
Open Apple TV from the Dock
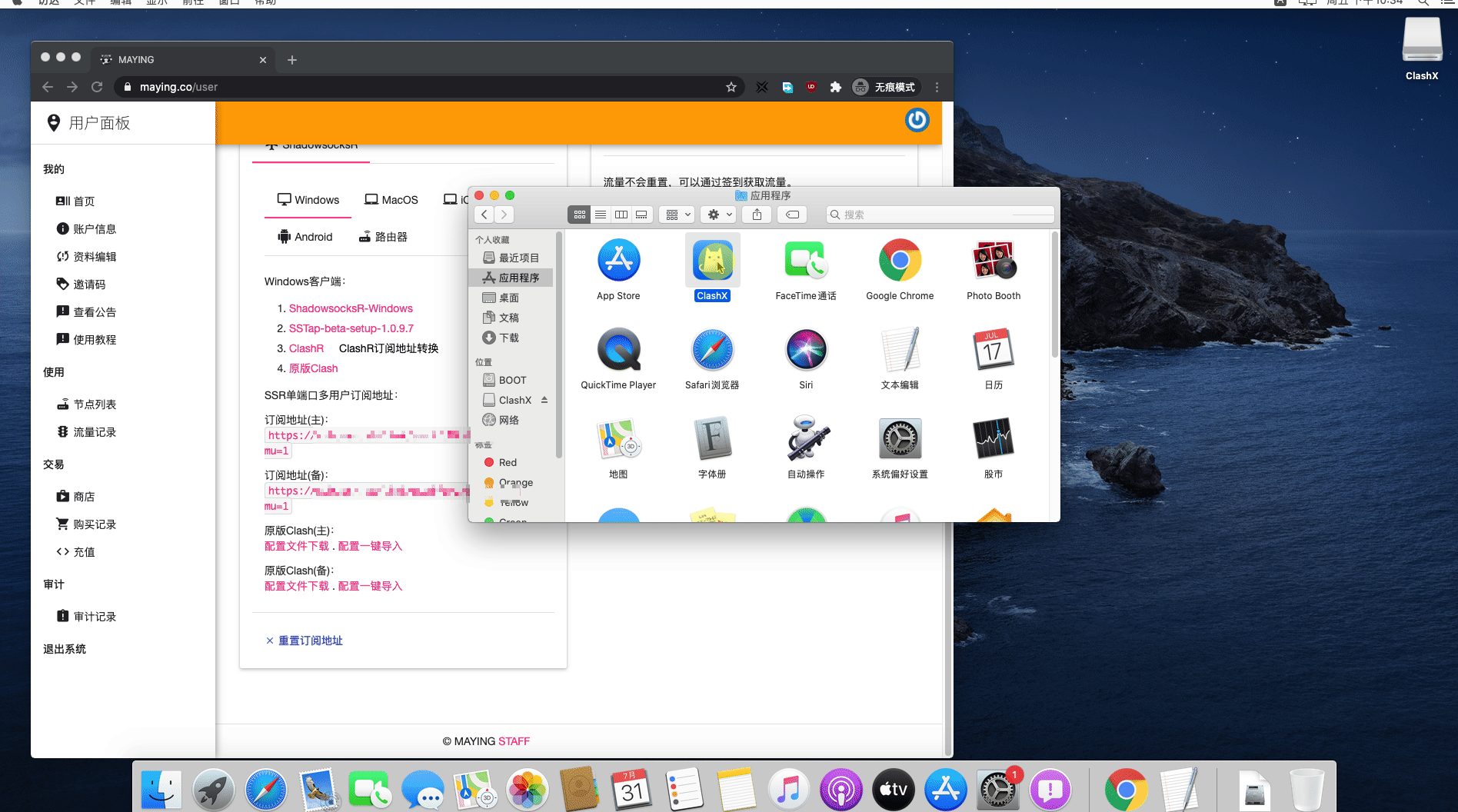(894, 789)
